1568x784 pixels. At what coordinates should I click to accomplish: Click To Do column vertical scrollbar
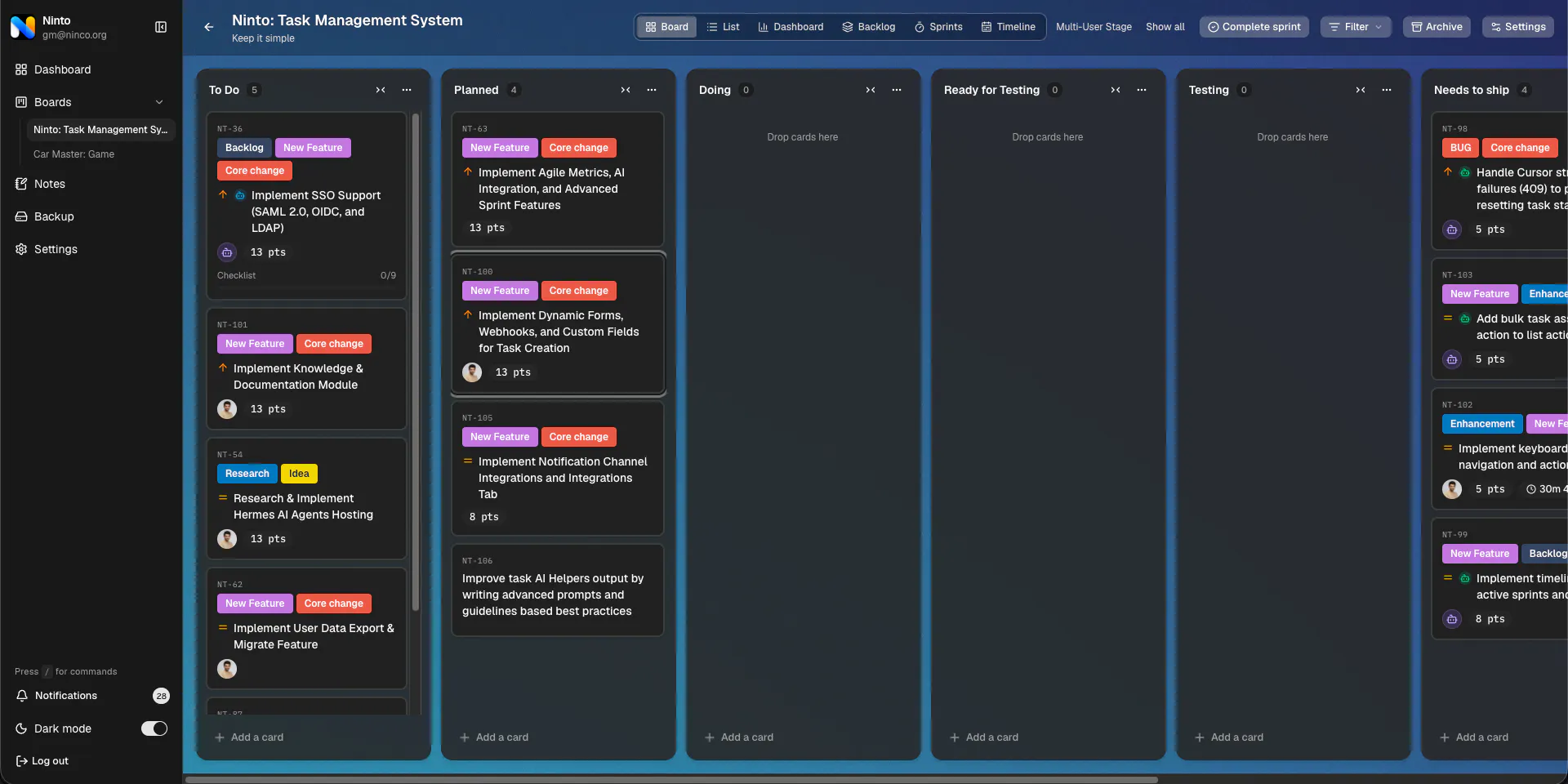pyautogui.click(x=416, y=363)
